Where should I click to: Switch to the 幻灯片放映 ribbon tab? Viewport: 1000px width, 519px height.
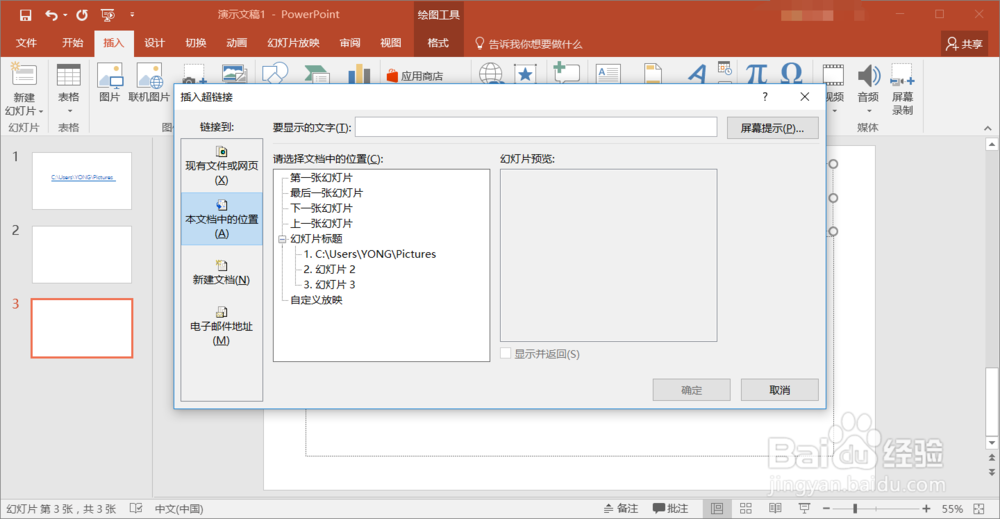coord(293,43)
